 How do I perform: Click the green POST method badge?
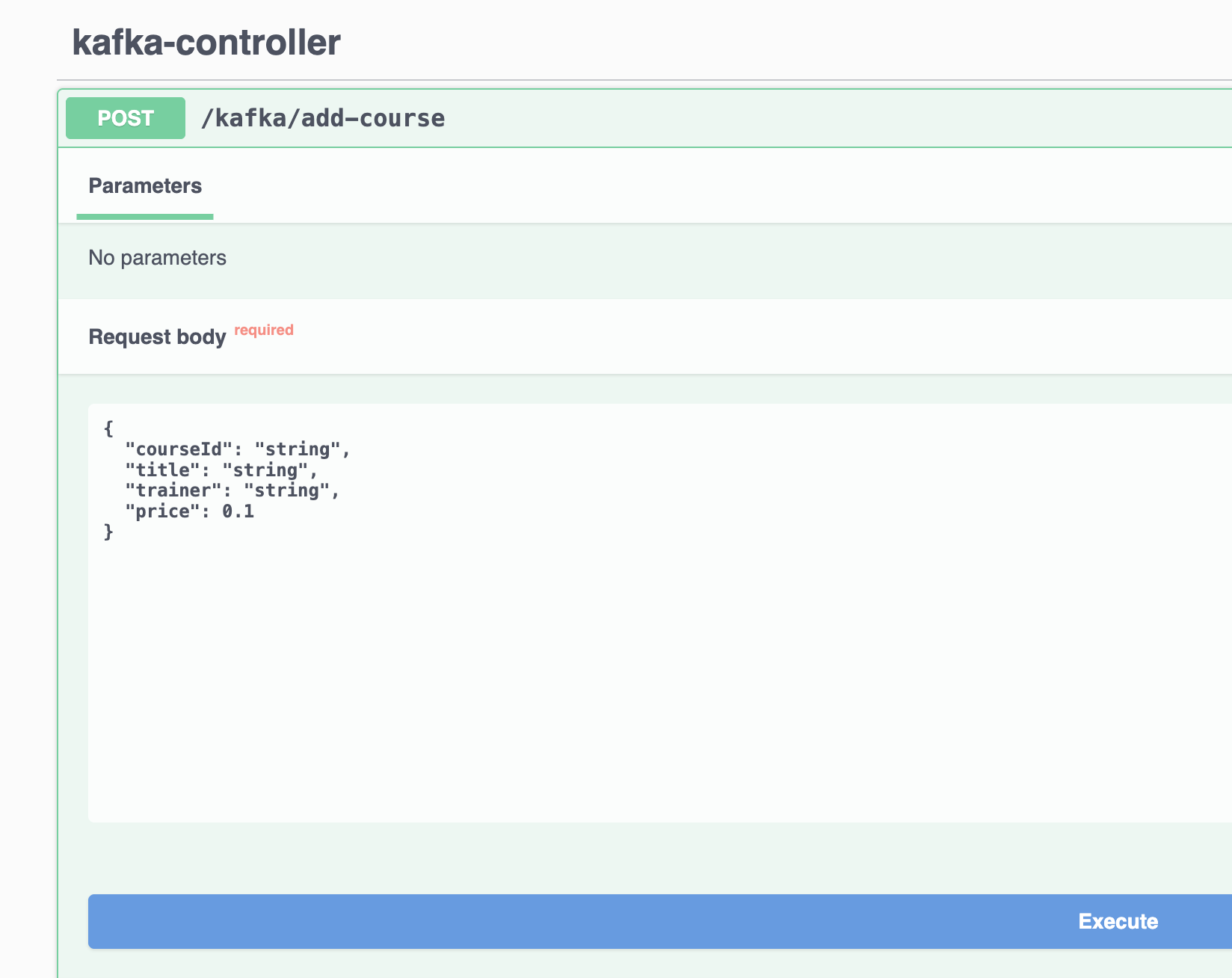coord(126,118)
